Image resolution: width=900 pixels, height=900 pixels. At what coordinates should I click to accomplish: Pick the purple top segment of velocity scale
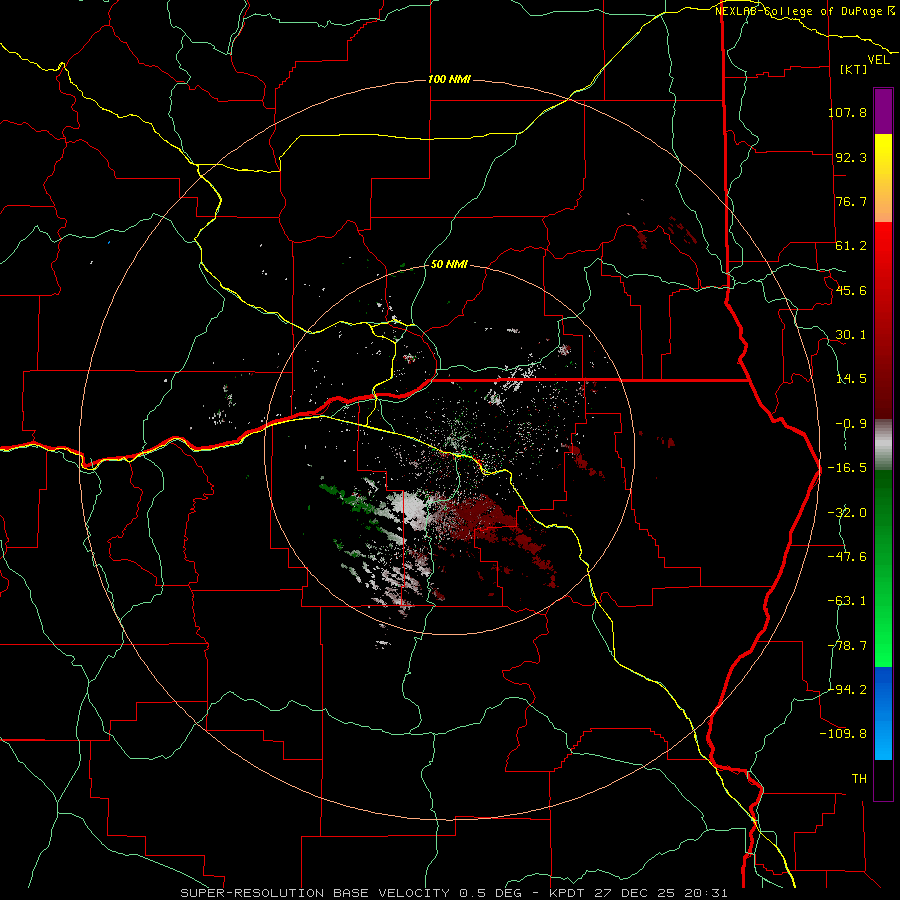pos(883,111)
